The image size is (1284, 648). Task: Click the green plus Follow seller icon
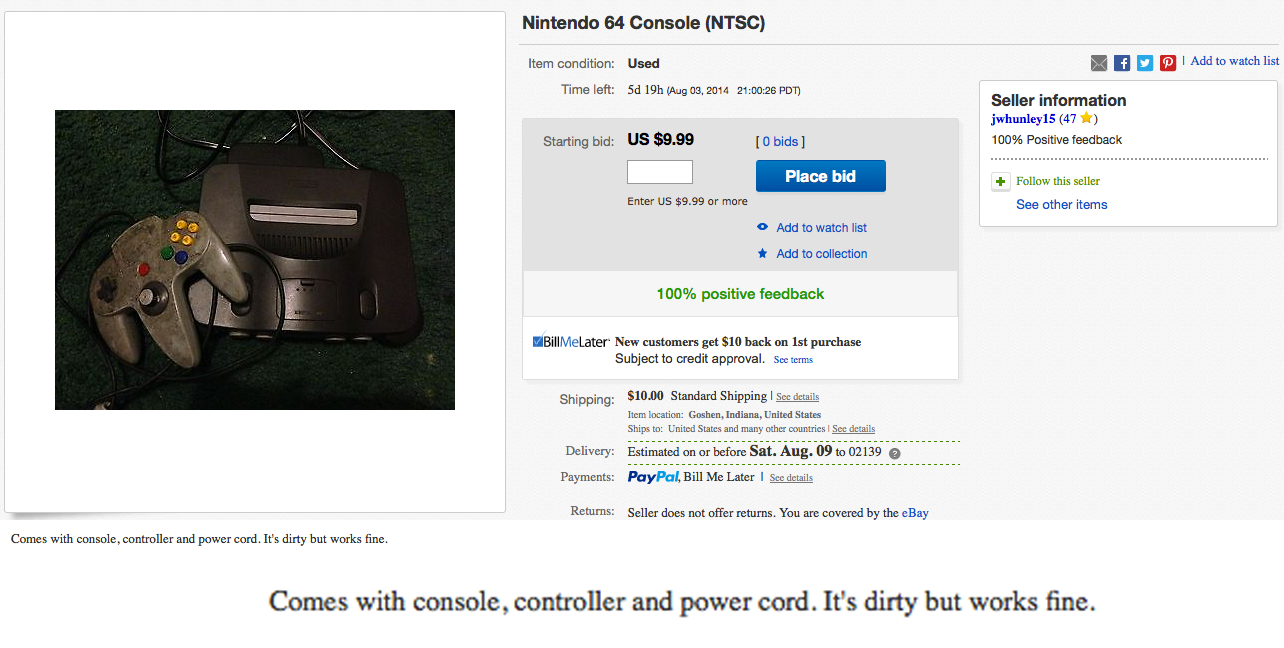pyautogui.click(x=1000, y=182)
